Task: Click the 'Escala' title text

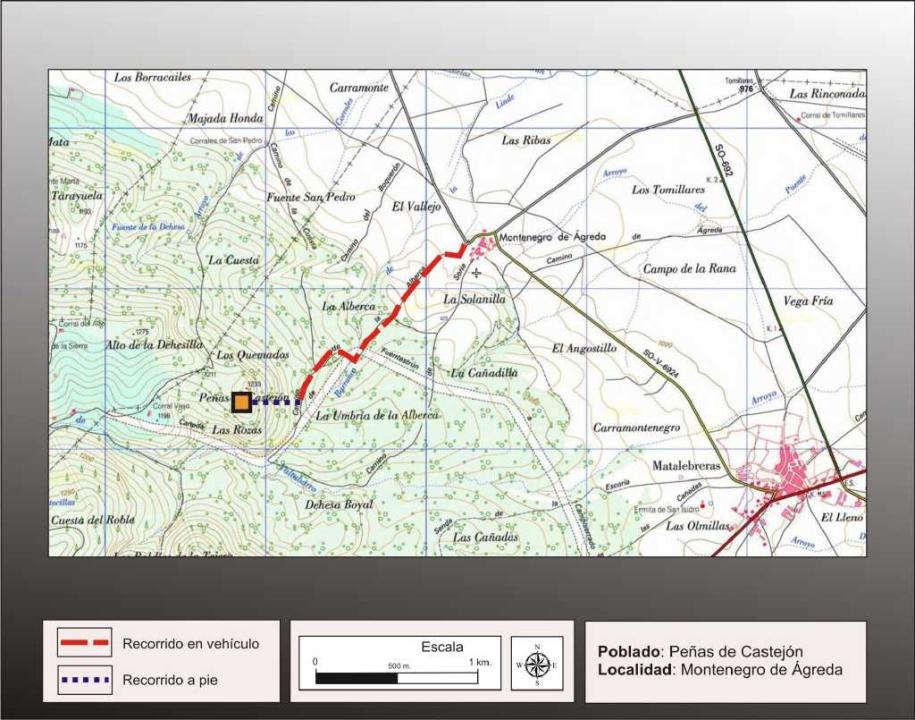Action: click(x=442, y=647)
